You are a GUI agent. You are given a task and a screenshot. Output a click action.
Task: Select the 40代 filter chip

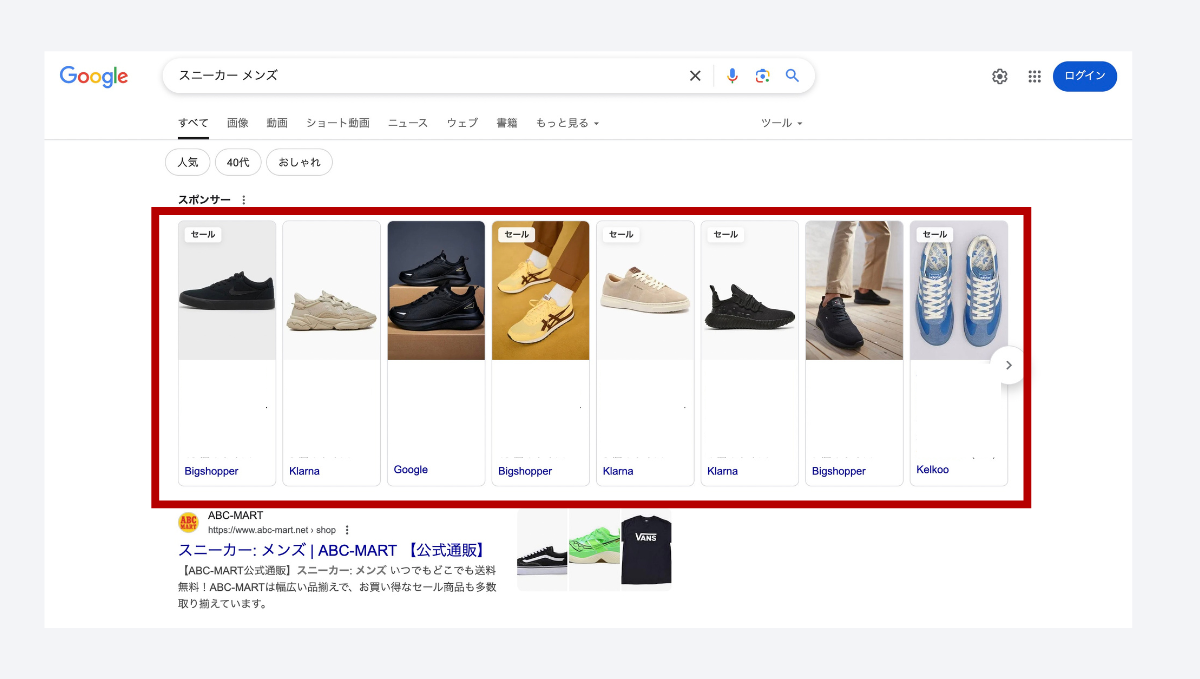(238, 162)
